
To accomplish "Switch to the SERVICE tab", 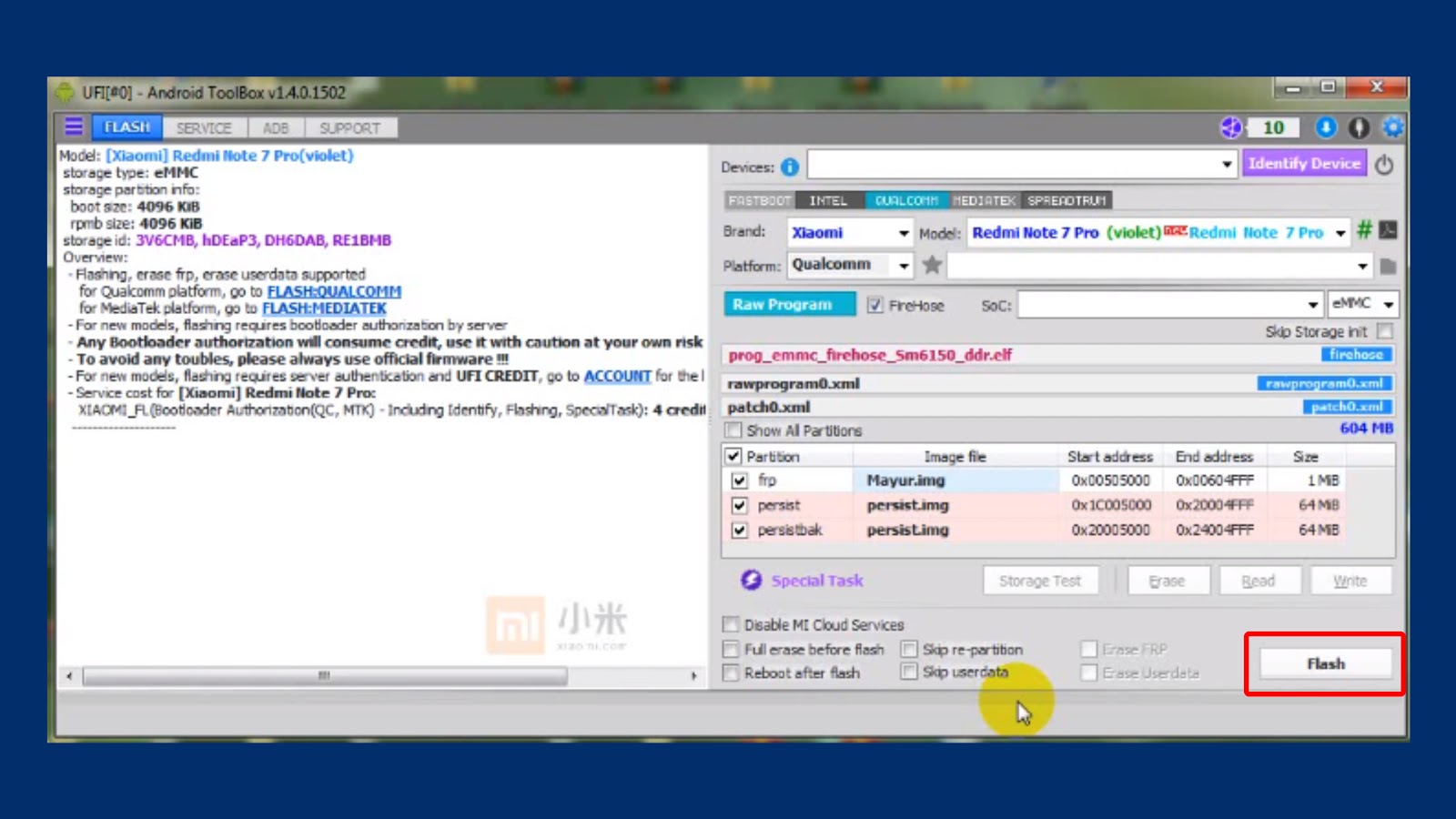I will tap(204, 128).
